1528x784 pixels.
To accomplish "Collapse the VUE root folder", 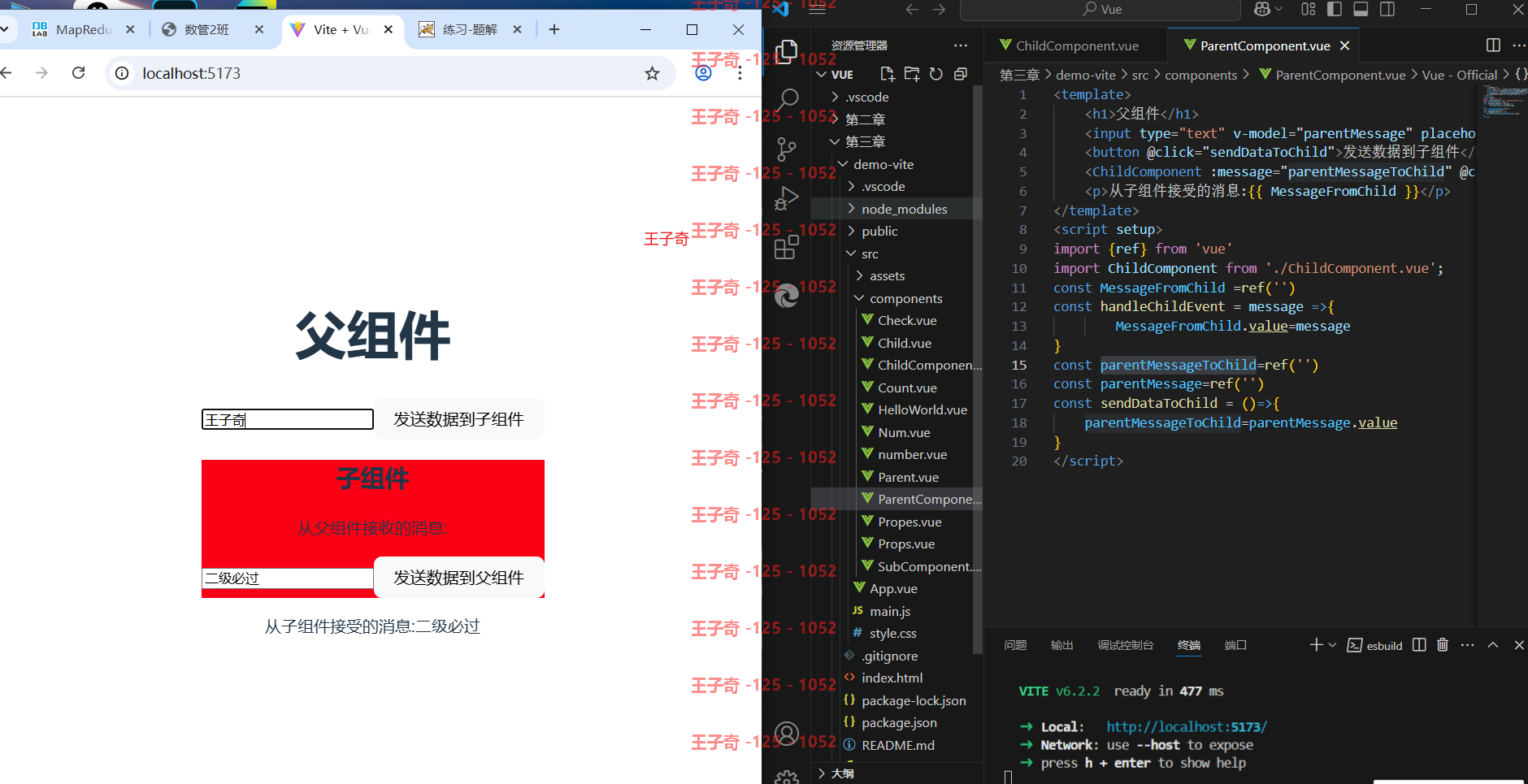I will tap(821, 75).
